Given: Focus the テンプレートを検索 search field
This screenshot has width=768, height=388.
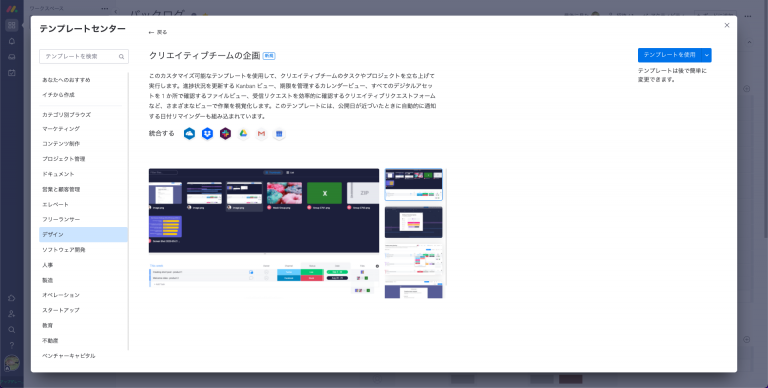Looking at the screenshot, I should [84, 56].
